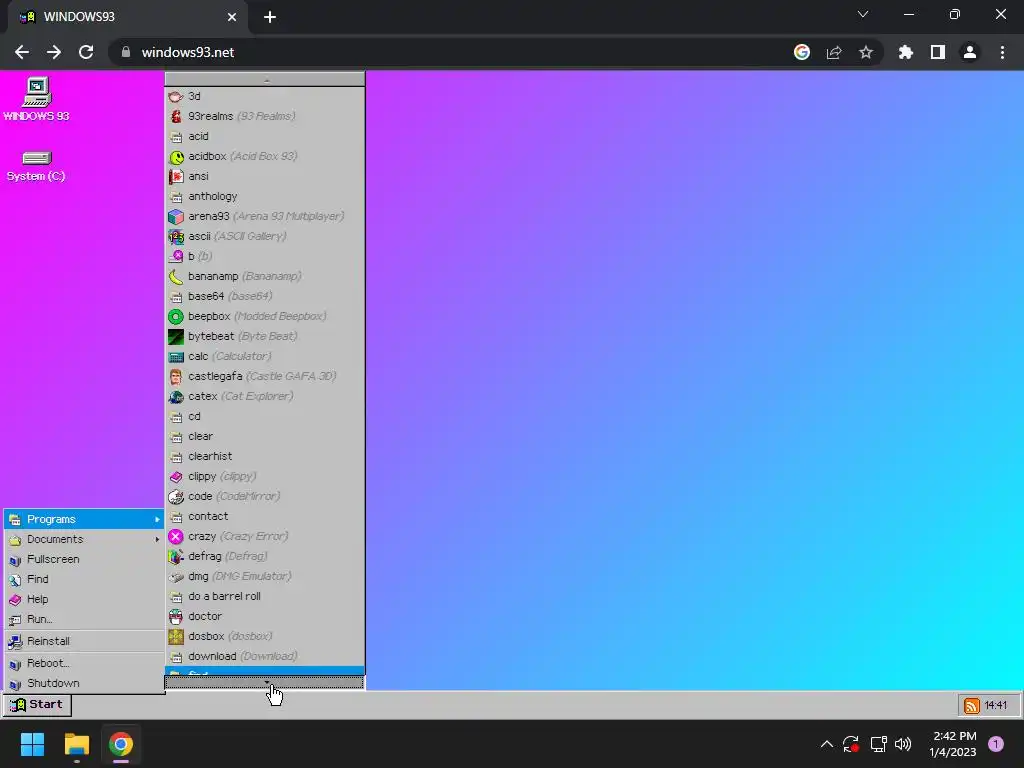Choose Fullscreen in the start menu
1024x768 pixels.
[x=84, y=560]
